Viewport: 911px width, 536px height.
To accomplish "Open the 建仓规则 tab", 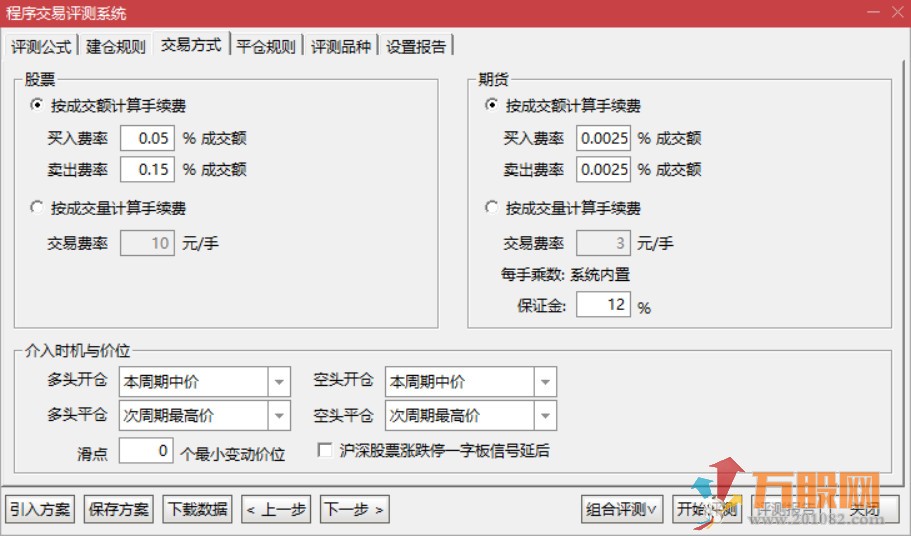I will pos(115,46).
